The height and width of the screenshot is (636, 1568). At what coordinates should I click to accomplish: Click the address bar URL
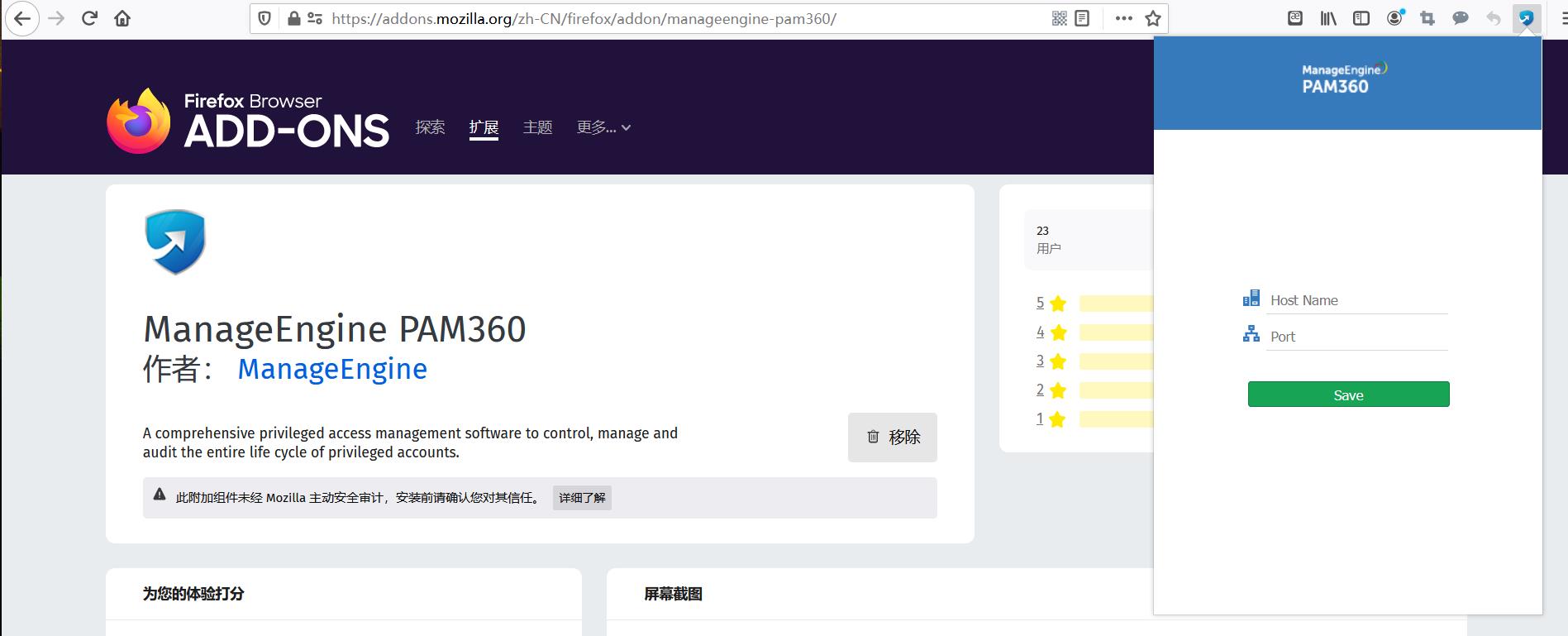click(x=584, y=18)
